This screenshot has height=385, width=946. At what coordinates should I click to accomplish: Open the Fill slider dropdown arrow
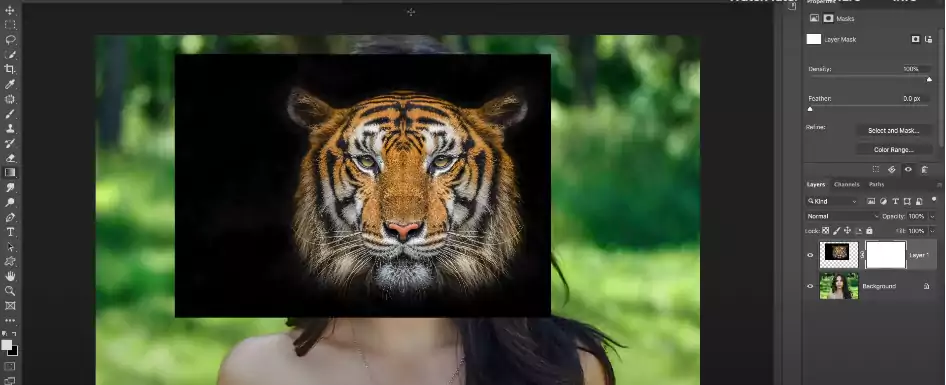[932, 231]
